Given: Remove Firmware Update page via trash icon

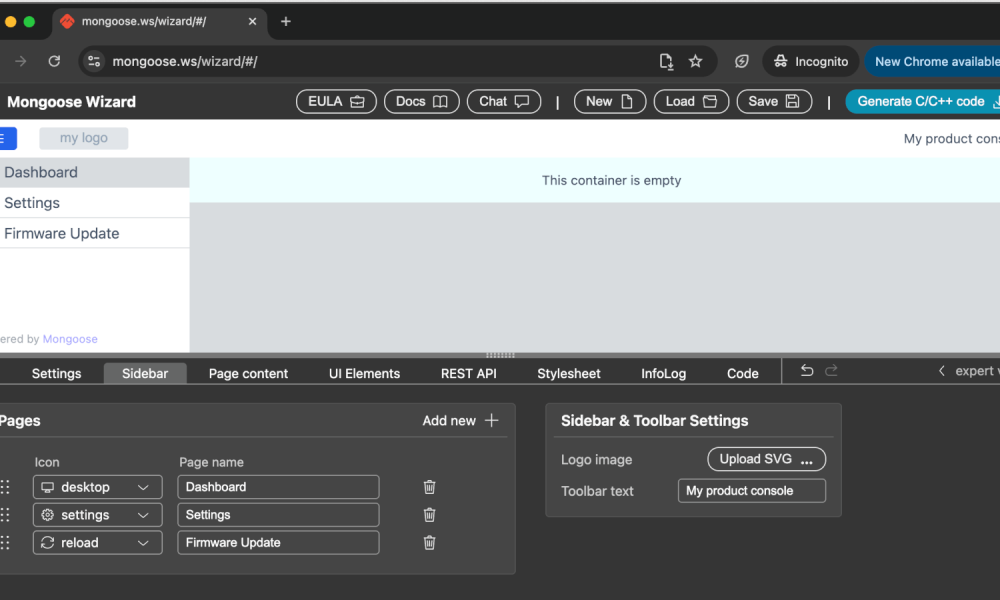Looking at the screenshot, I should pyautogui.click(x=429, y=543).
